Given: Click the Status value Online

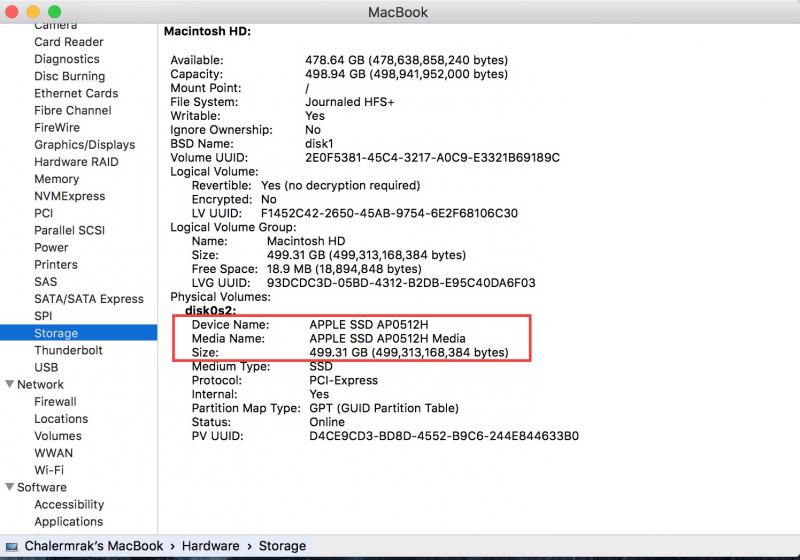Looking at the screenshot, I should tap(327, 422).
